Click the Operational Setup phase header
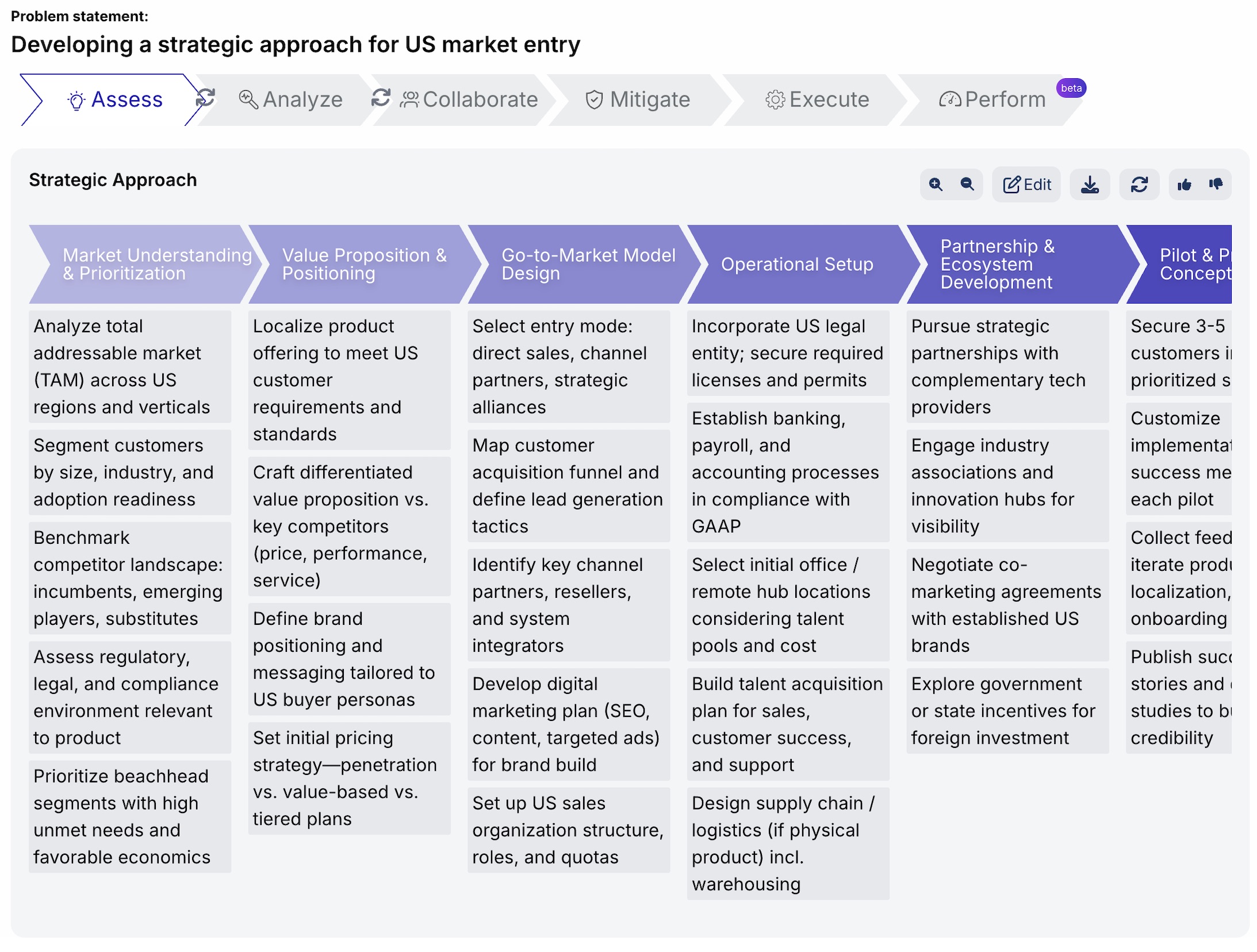Screen dimensions: 1257x952 tap(796, 264)
